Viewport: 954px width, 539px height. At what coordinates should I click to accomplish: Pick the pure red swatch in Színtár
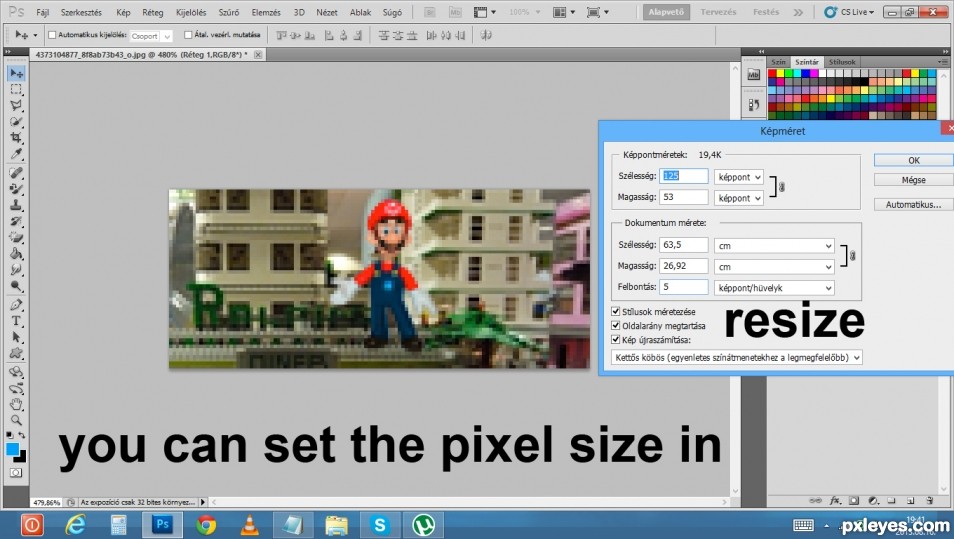[772, 74]
